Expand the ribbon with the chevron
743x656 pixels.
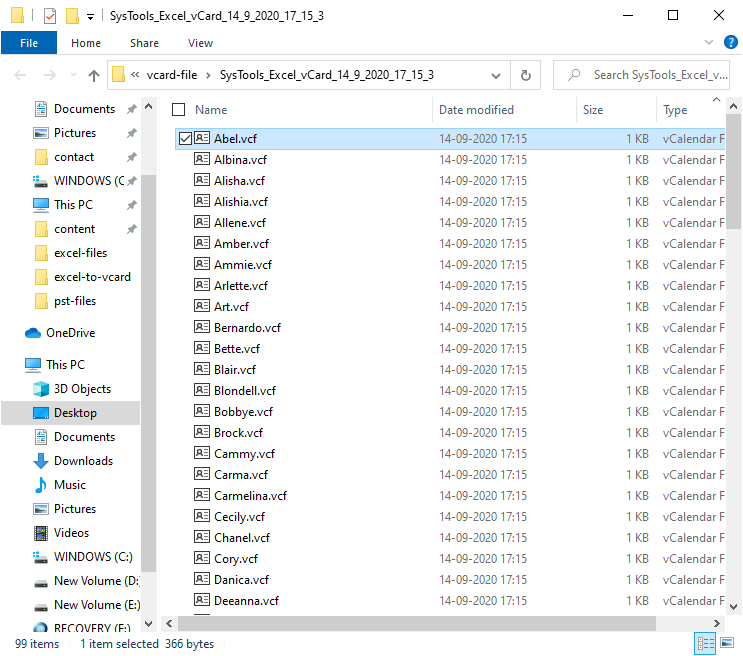(x=708, y=42)
